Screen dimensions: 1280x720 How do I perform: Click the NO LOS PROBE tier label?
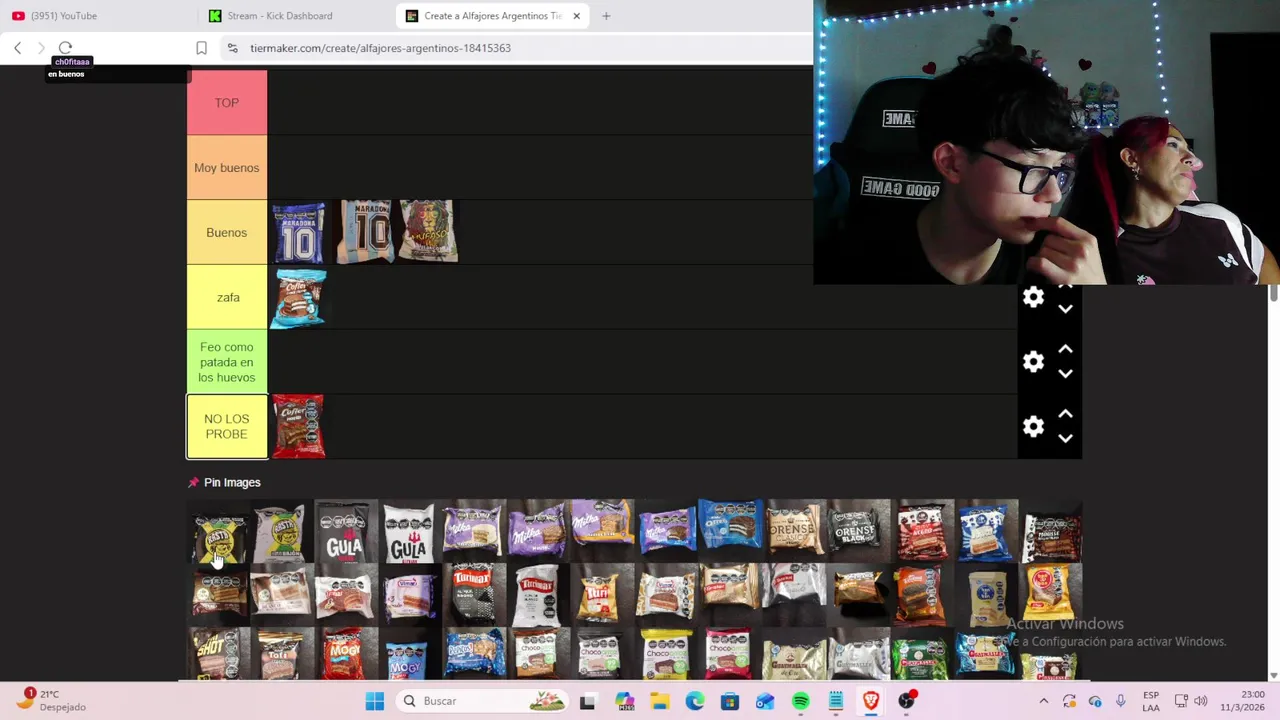pyautogui.click(x=227, y=427)
